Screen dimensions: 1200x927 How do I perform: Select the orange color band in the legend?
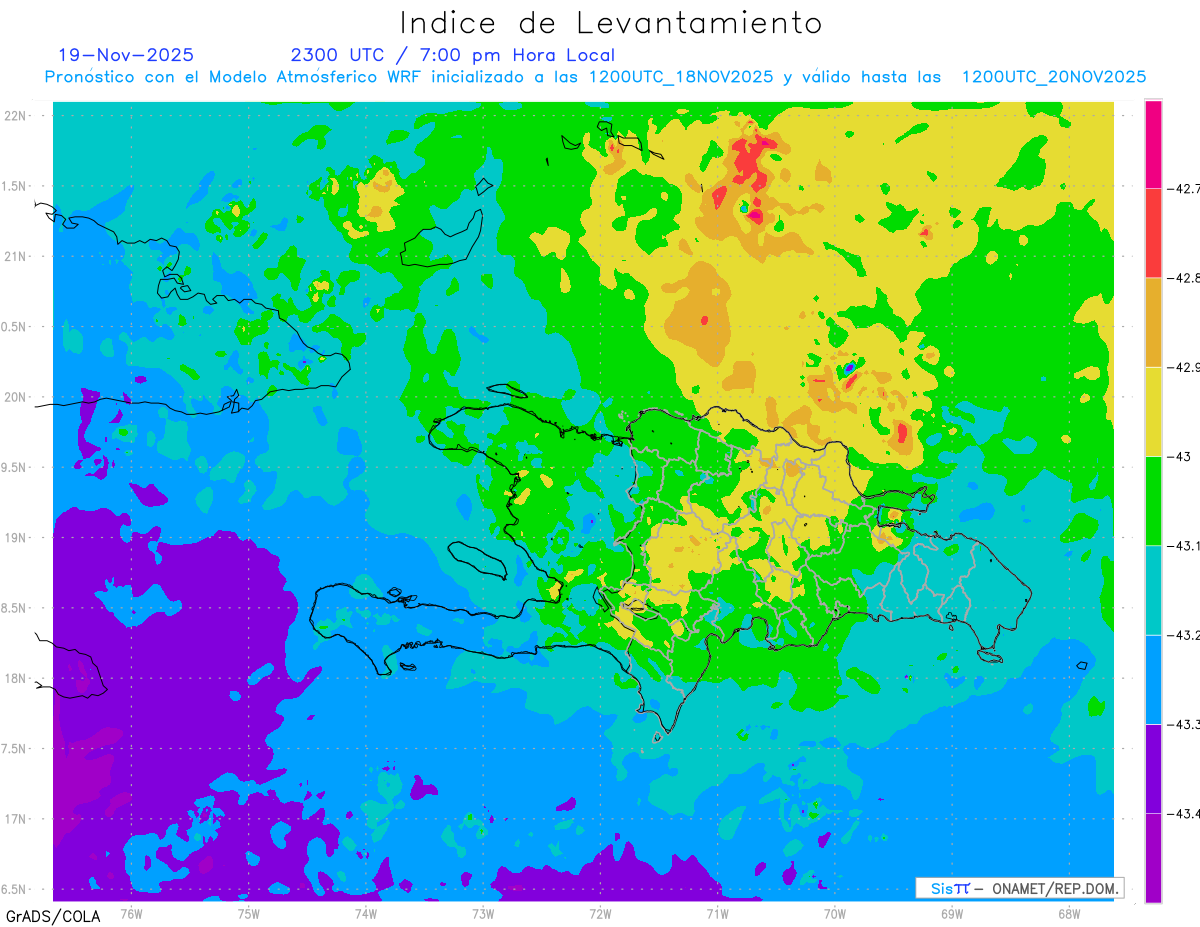coord(1153,322)
